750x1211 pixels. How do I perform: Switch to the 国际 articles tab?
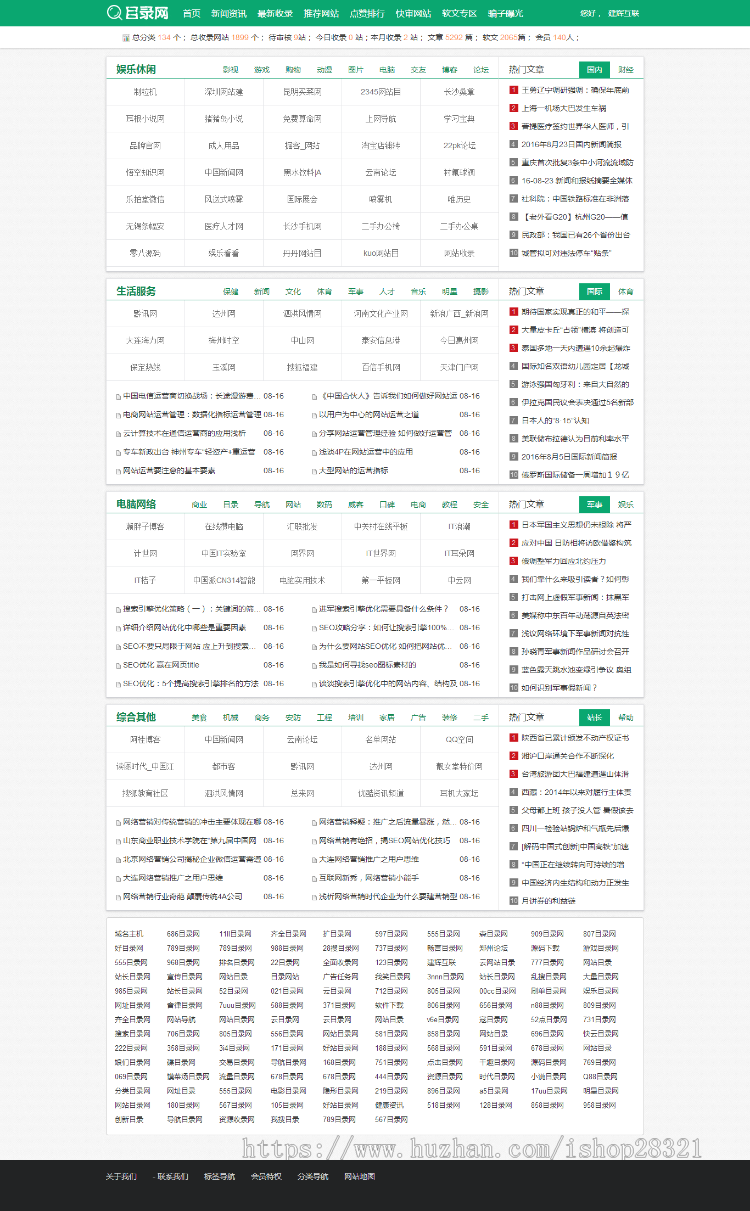594,292
